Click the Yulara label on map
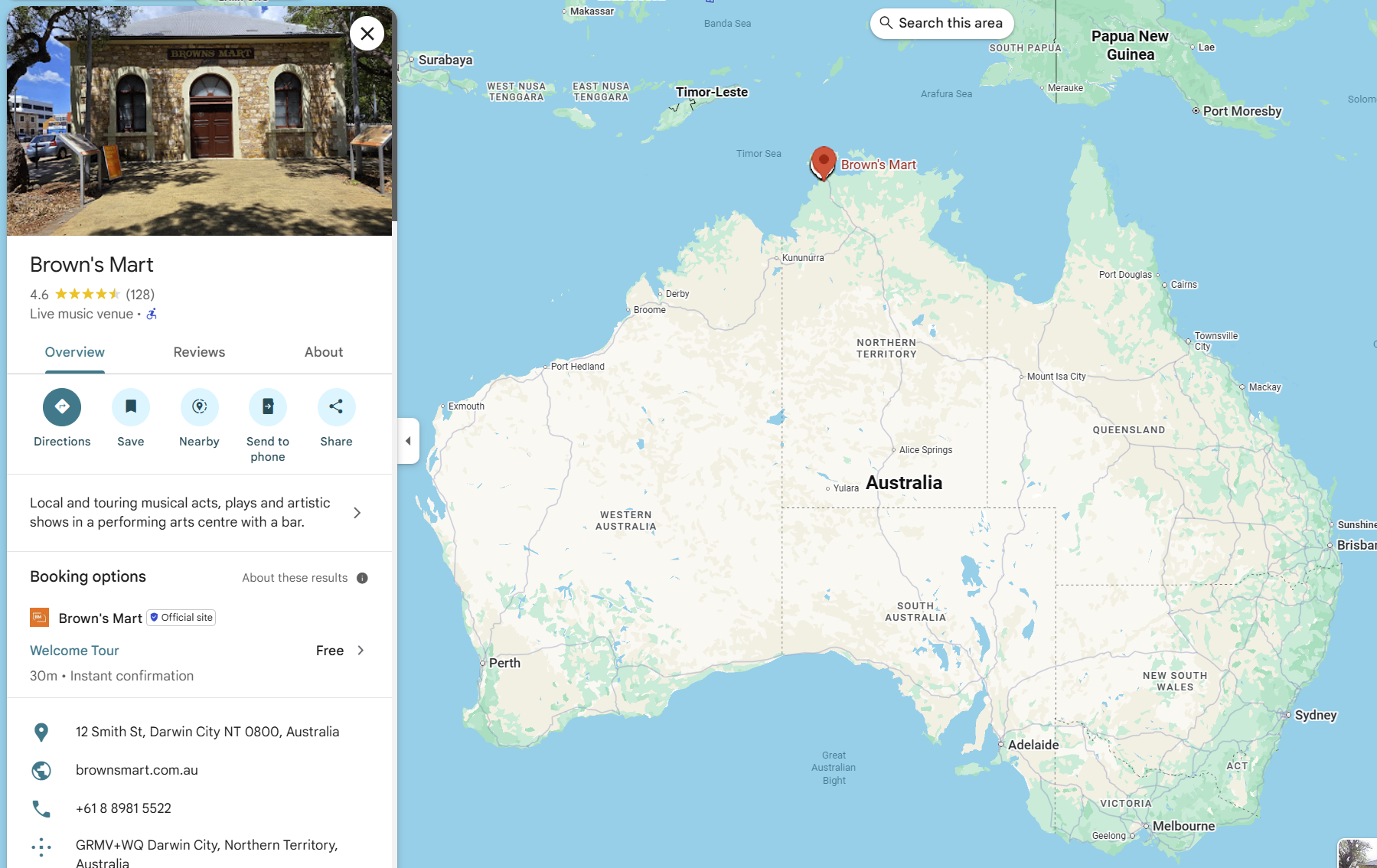The image size is (1377, 868). tap(846, 488)
